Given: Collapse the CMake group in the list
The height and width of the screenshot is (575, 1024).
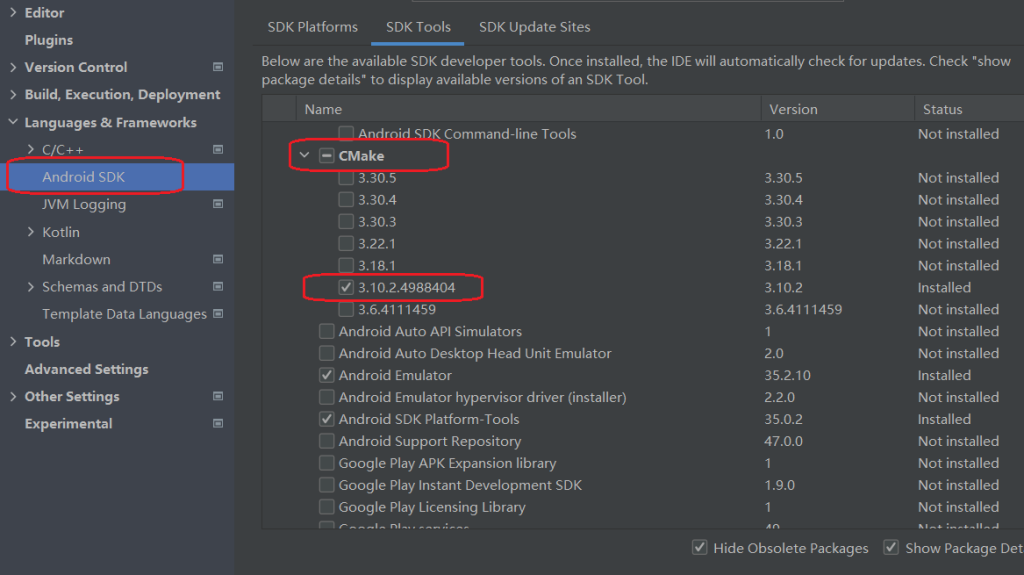Looking at the screenshot, I should [x=304, y=156].
